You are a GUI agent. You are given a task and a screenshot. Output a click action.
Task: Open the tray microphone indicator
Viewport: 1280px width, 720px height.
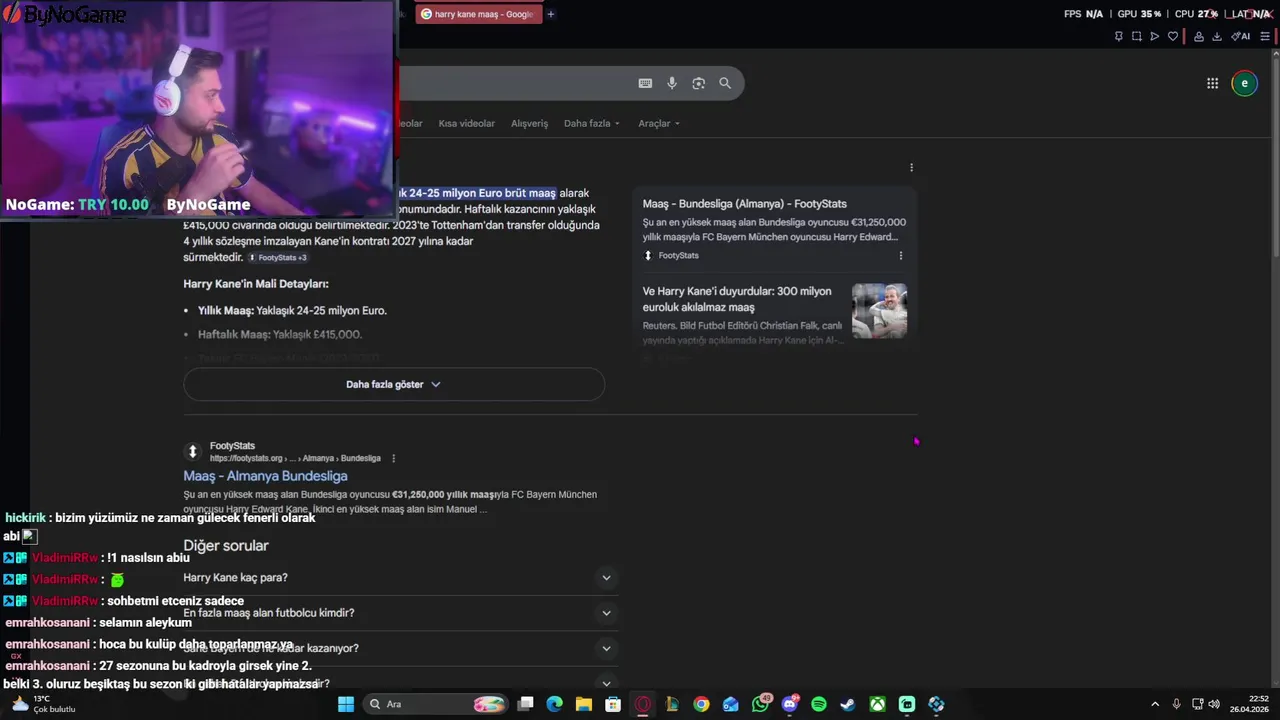[x=1176, y=704]
